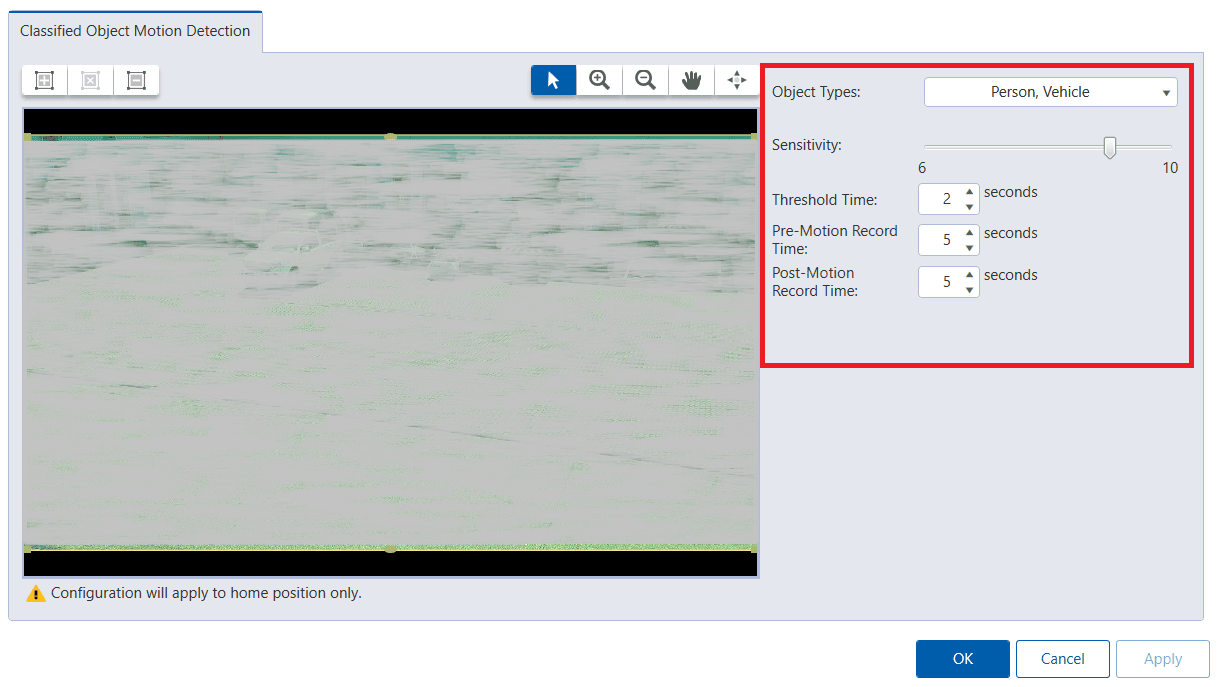Dismiss the dialog via Cancel
The width and height of the screenshot is (1217, 687).
click(1062, 658)
